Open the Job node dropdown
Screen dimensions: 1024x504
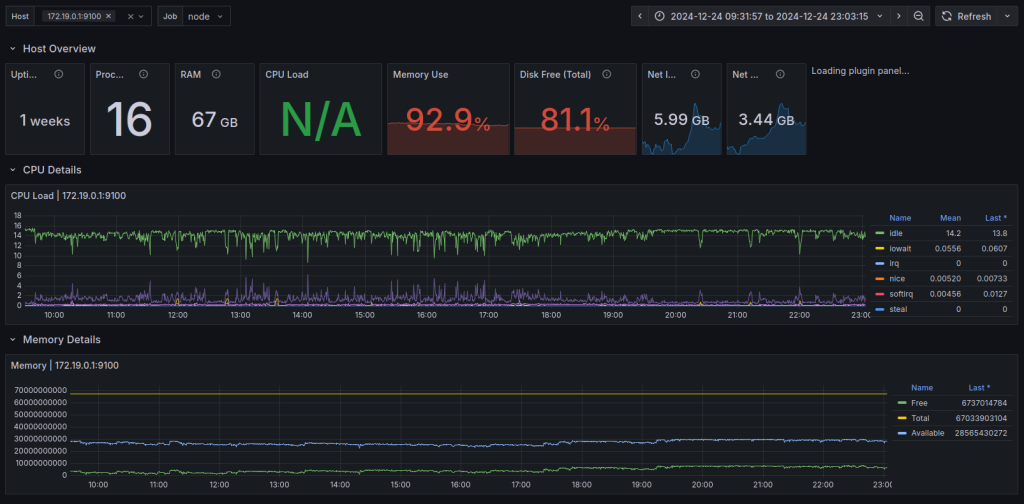206,16
